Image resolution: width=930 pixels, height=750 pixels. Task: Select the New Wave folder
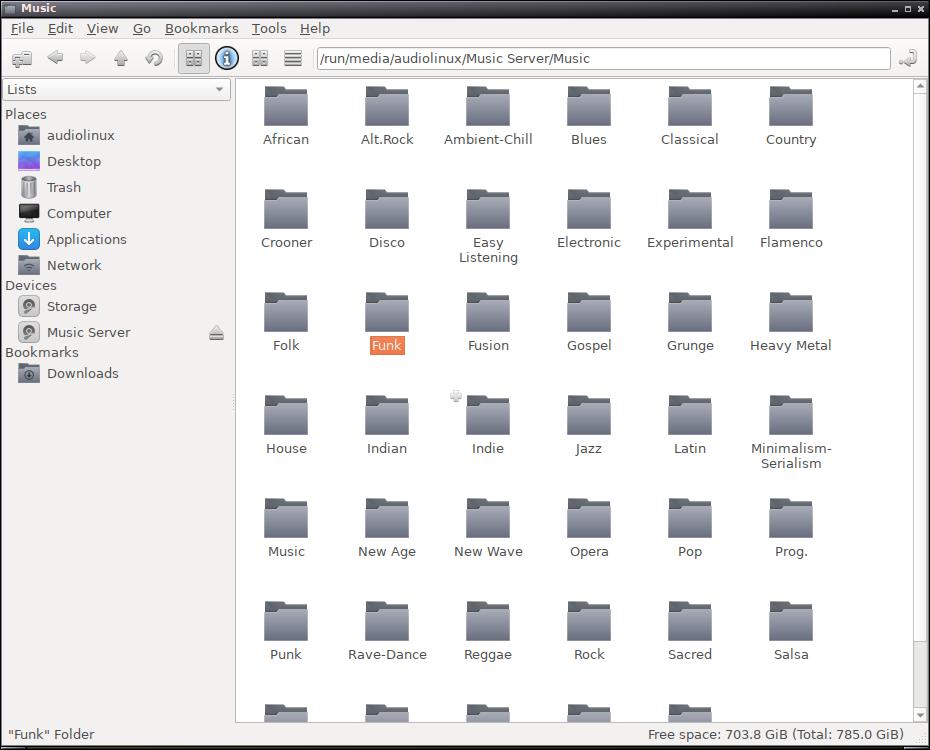pos(488,529)
